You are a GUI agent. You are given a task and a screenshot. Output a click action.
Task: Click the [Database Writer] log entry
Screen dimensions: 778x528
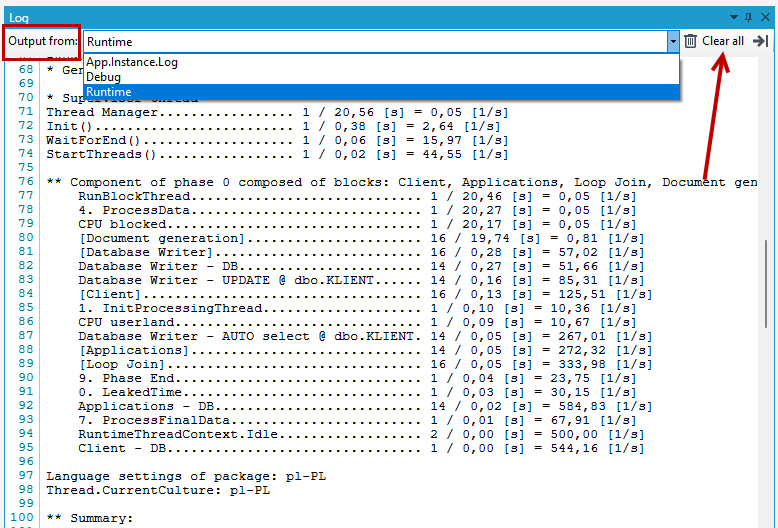click(361, 252)
